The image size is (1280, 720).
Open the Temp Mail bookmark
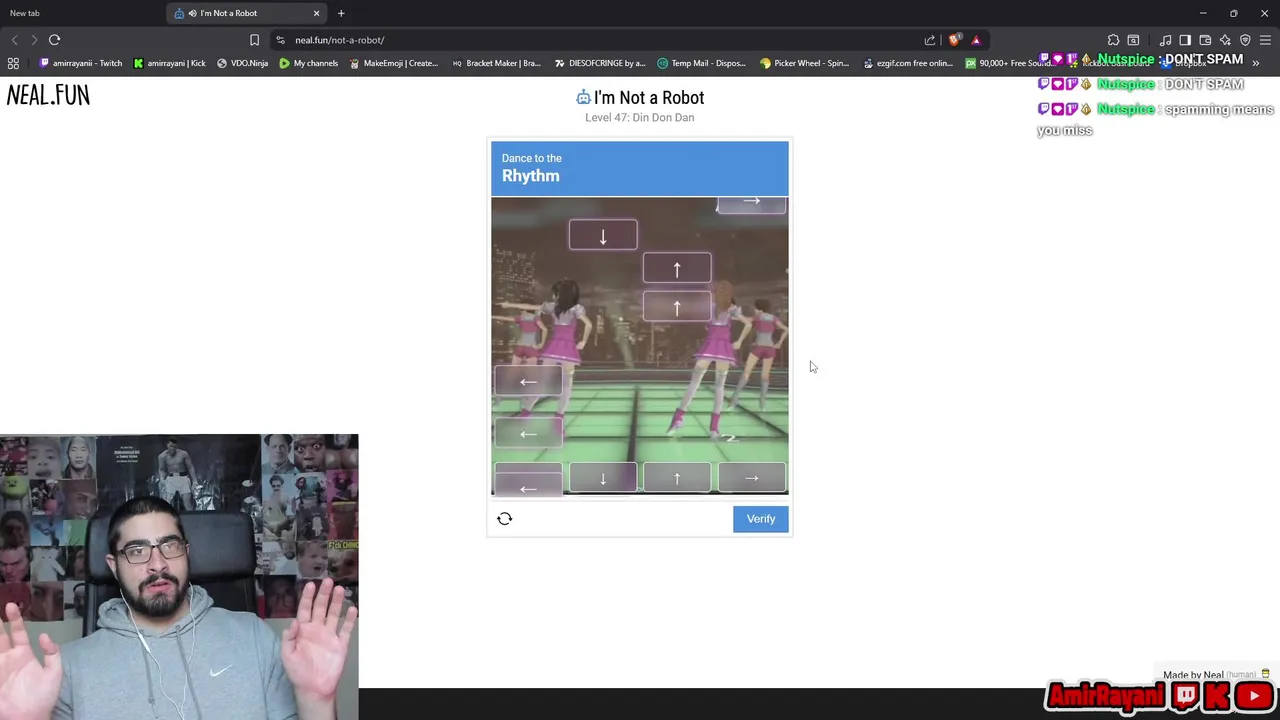[702, 63]
